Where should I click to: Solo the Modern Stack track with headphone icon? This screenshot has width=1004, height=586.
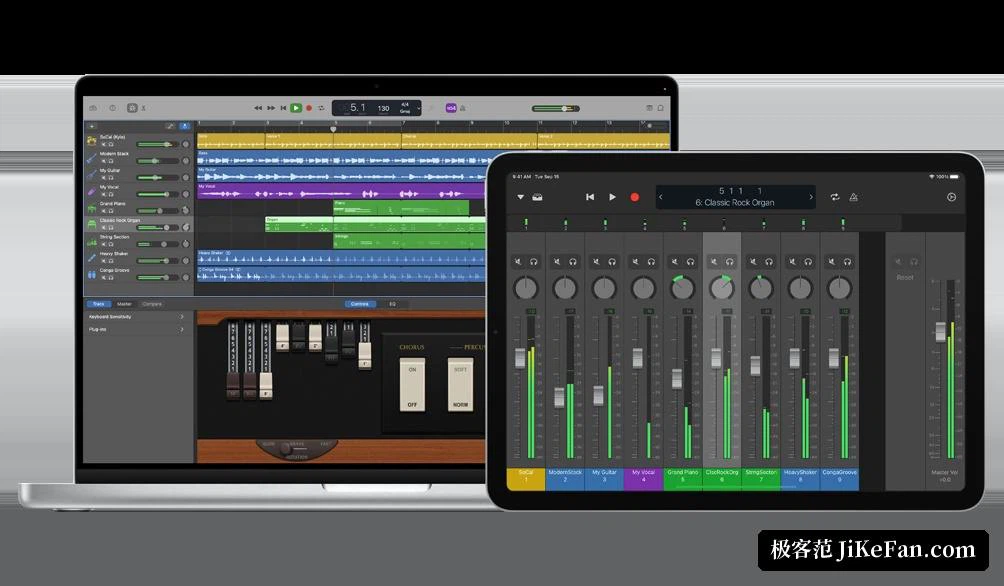pos(110,161)
